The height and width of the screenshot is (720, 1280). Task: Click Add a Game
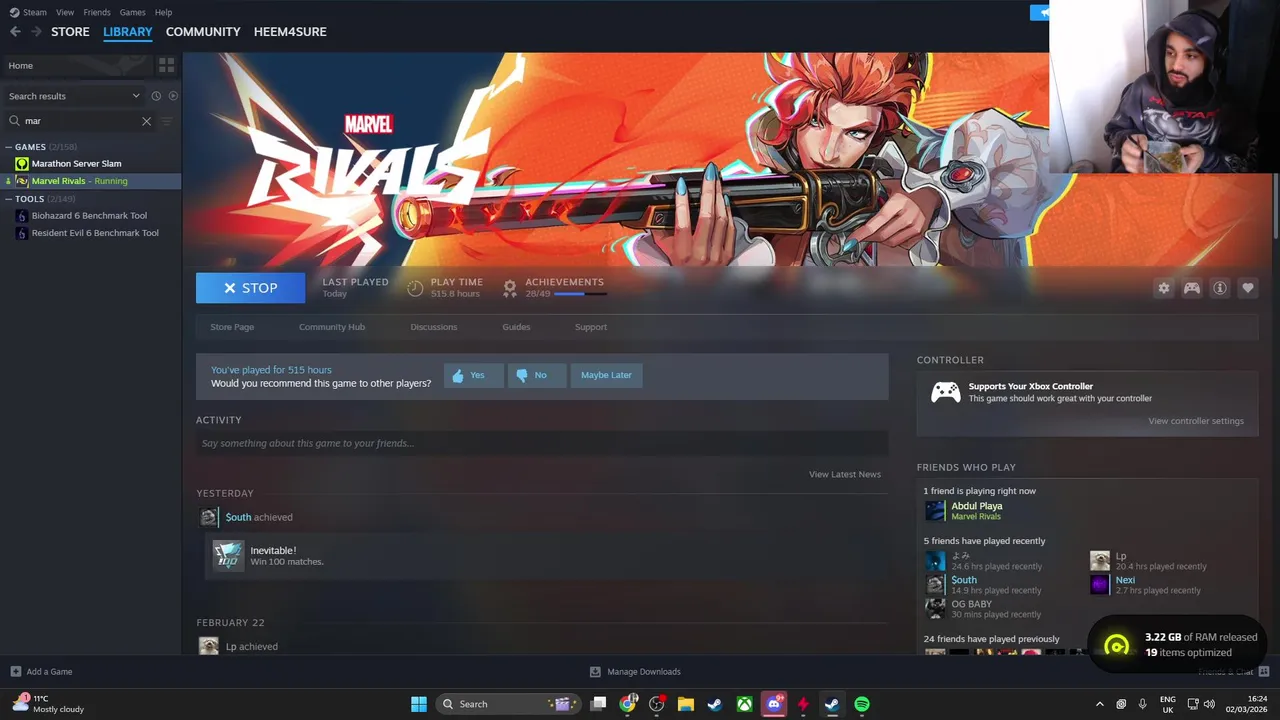click(41, 672)
